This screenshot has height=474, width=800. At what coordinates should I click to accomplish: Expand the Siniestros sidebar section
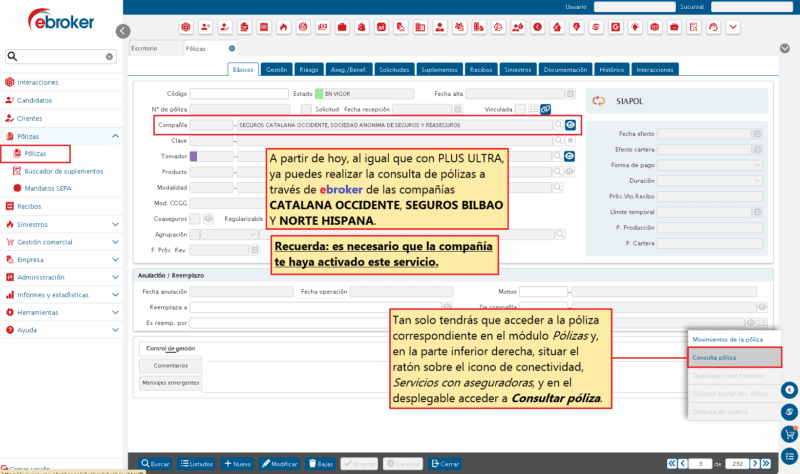point(115,224)
